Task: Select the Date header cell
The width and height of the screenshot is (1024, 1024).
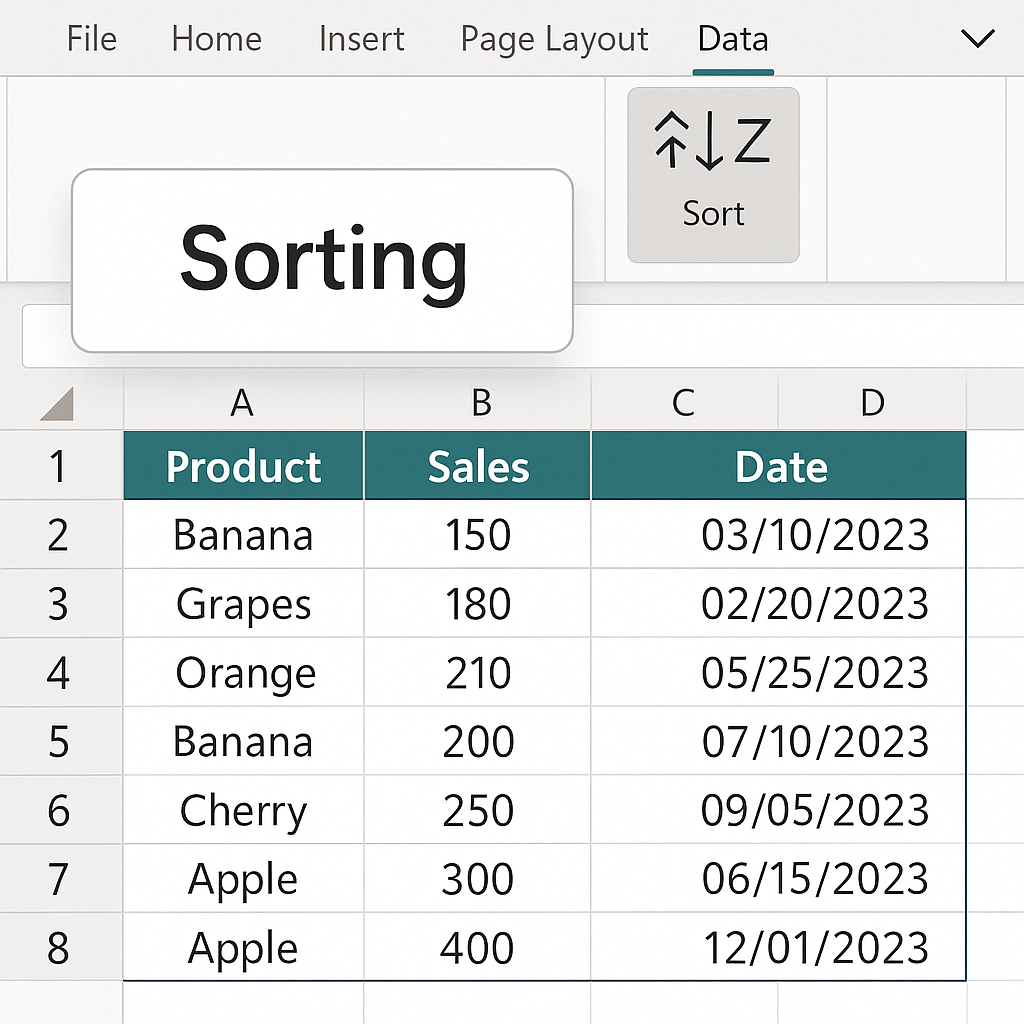Action: (780, 467)
